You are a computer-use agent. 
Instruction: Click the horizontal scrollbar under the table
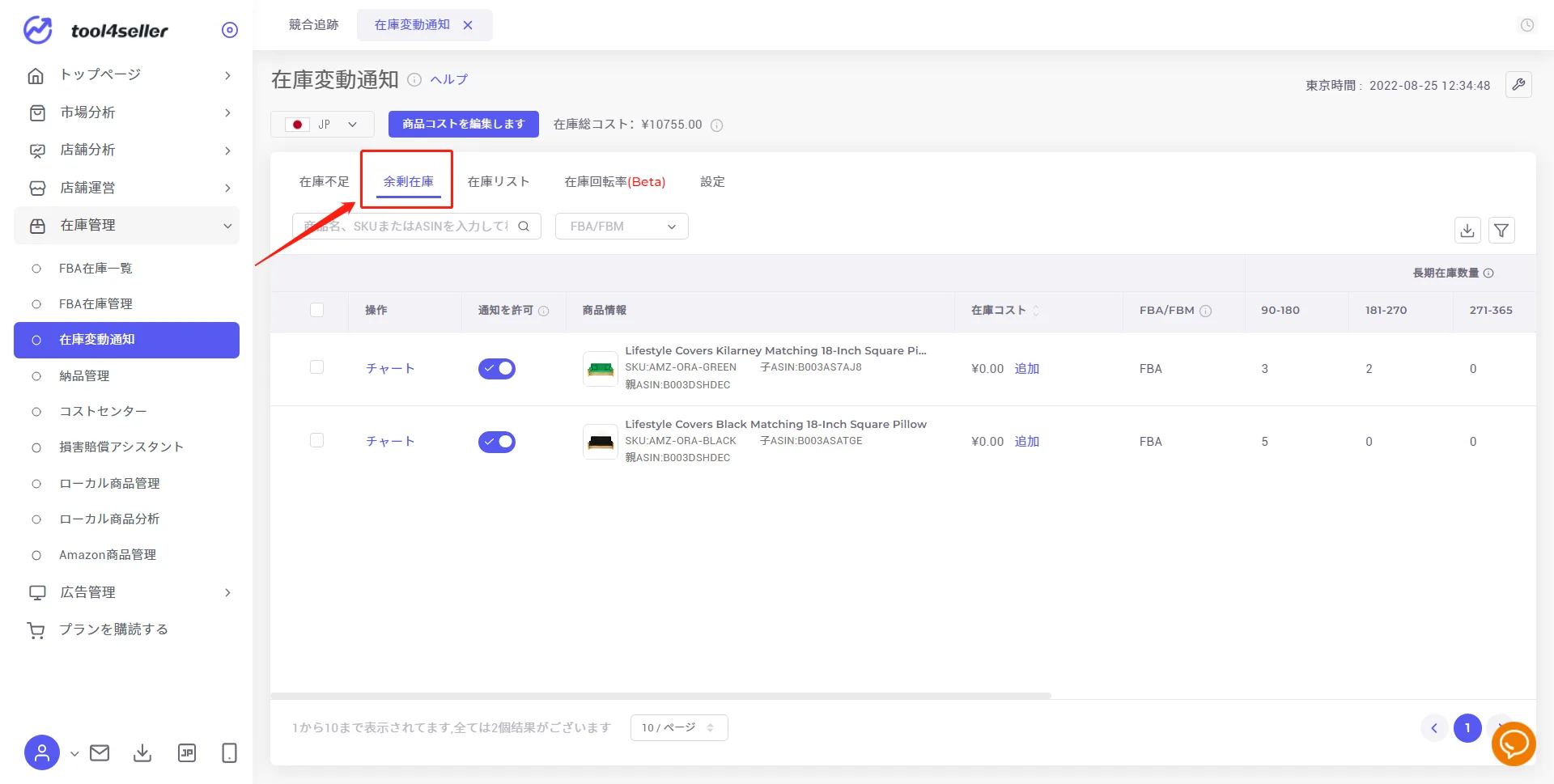point(660,696)
